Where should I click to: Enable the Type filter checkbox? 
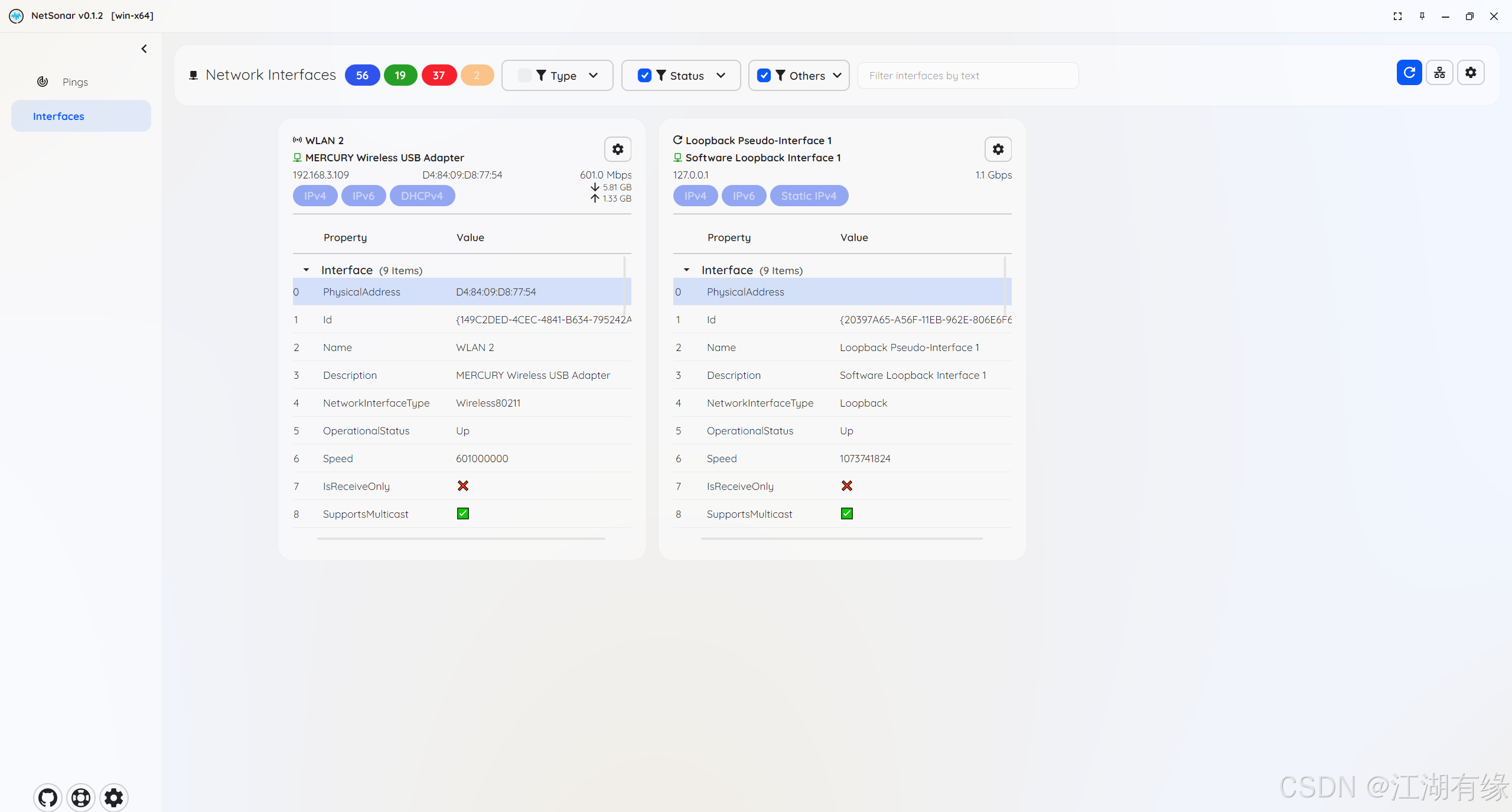click(x=524, y=76)
